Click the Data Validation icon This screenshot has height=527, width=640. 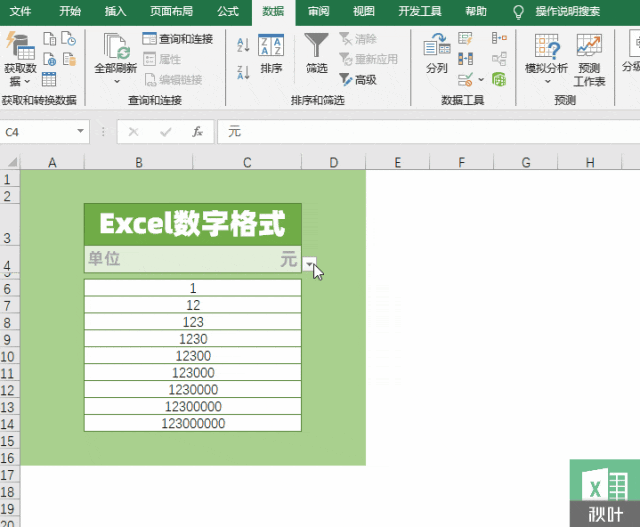coord(465,80)
